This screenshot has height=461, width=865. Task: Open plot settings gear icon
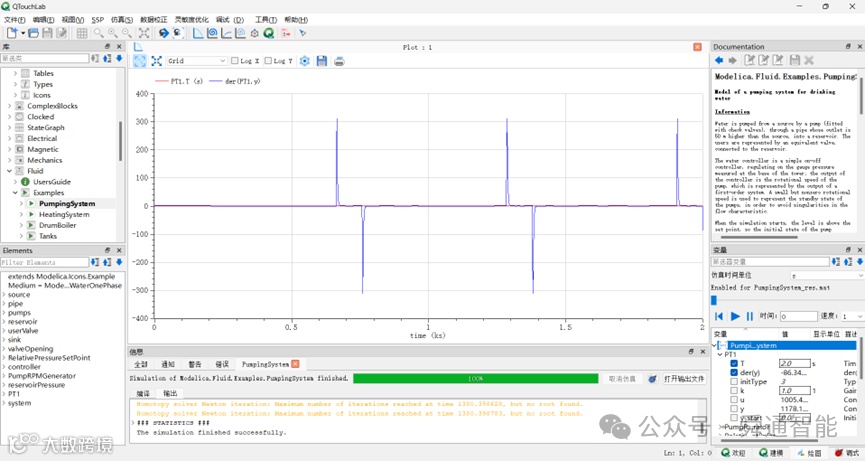click(x=305, y=61)
